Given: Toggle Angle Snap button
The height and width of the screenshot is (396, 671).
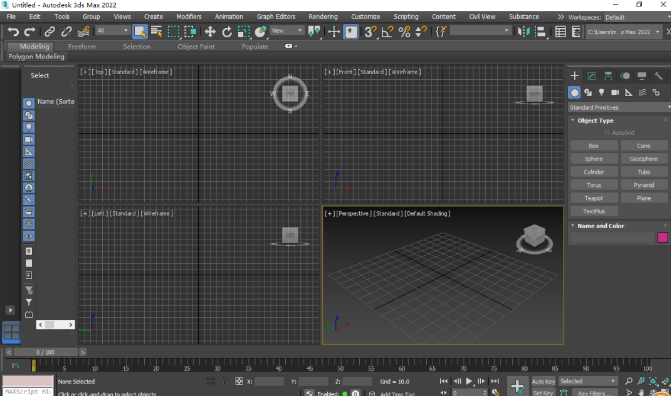Looking at the screenshot, I should [387, 32].
